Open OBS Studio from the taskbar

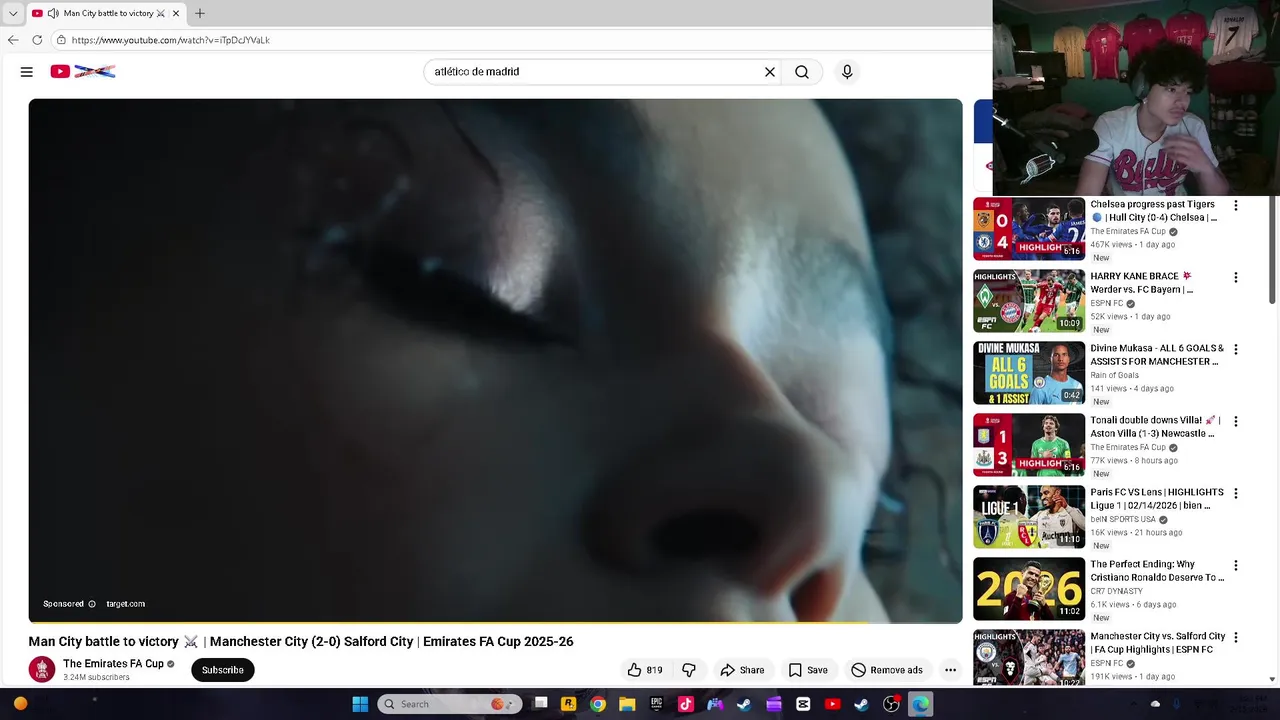[x=891, y=704]
